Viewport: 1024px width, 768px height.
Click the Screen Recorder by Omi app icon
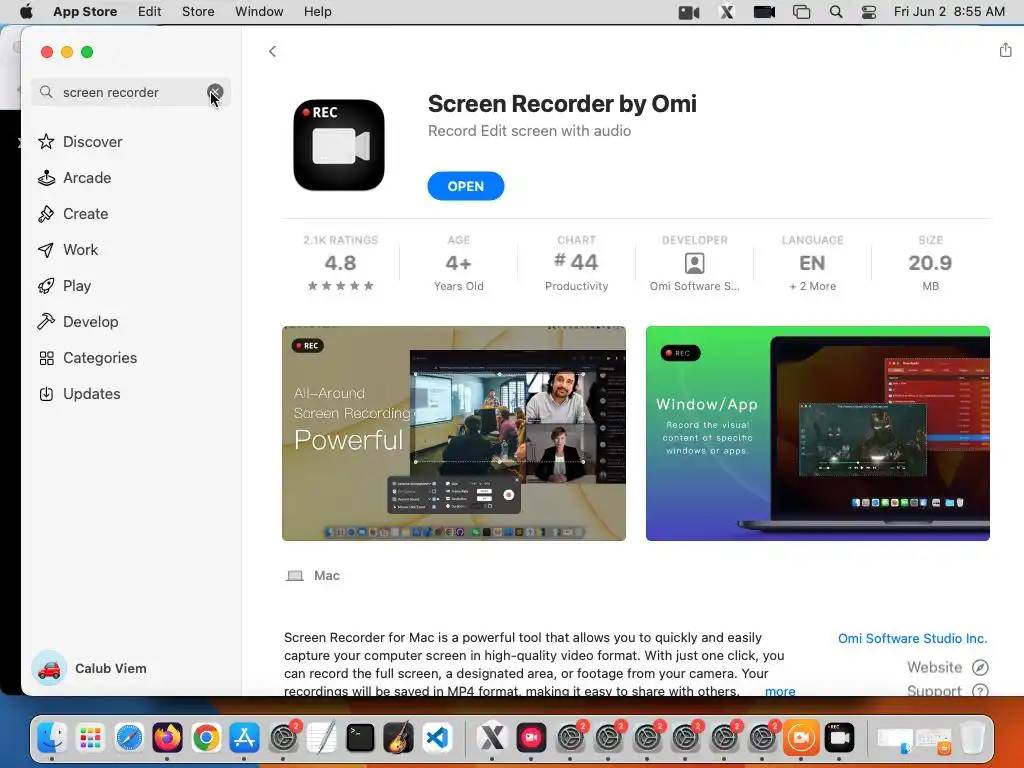point(339,145)
